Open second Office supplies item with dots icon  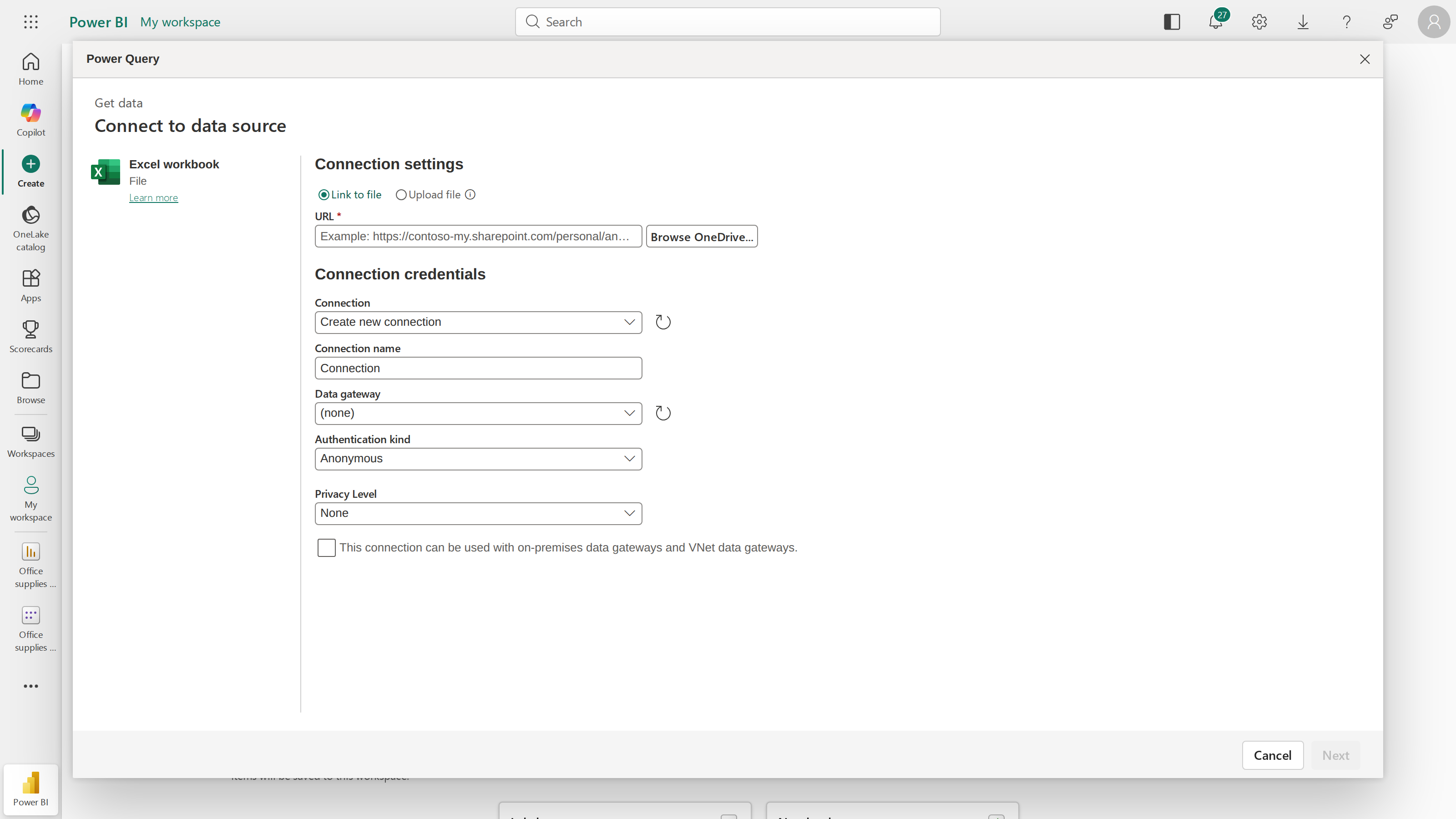[x=30, y=628]
